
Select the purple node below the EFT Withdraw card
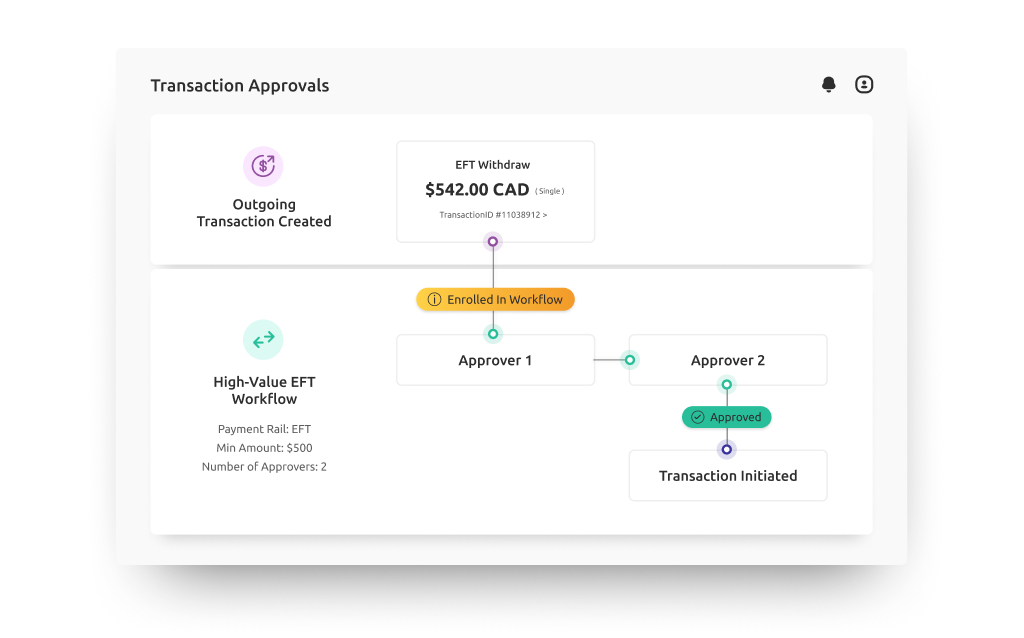point(492,241)
